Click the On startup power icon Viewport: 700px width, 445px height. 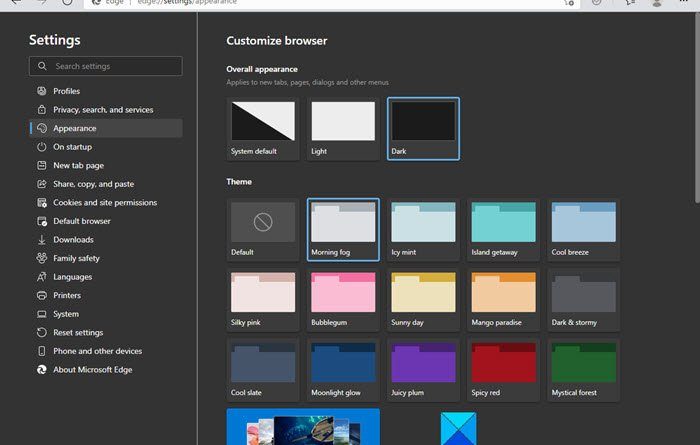42,147
